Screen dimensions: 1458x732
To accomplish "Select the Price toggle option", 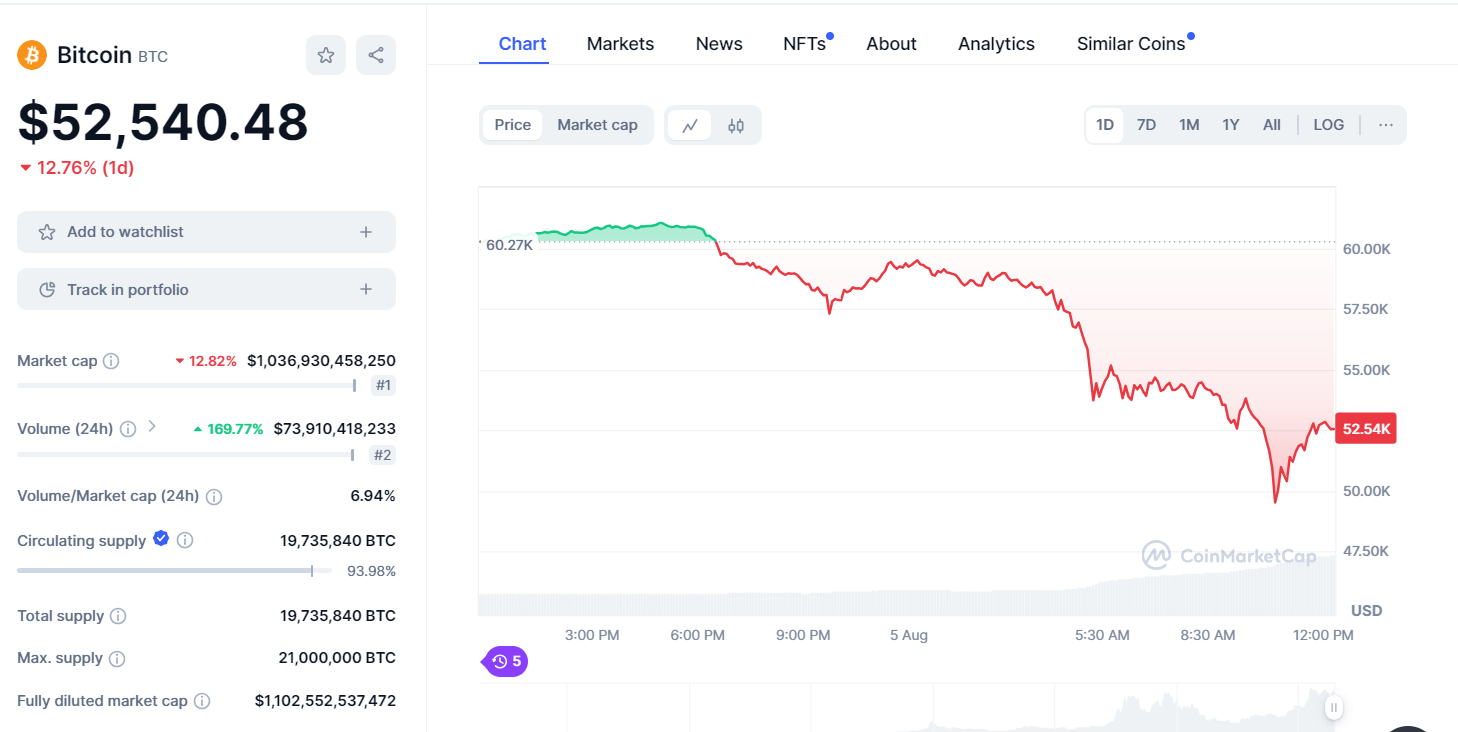I will (x=513, y=125).
